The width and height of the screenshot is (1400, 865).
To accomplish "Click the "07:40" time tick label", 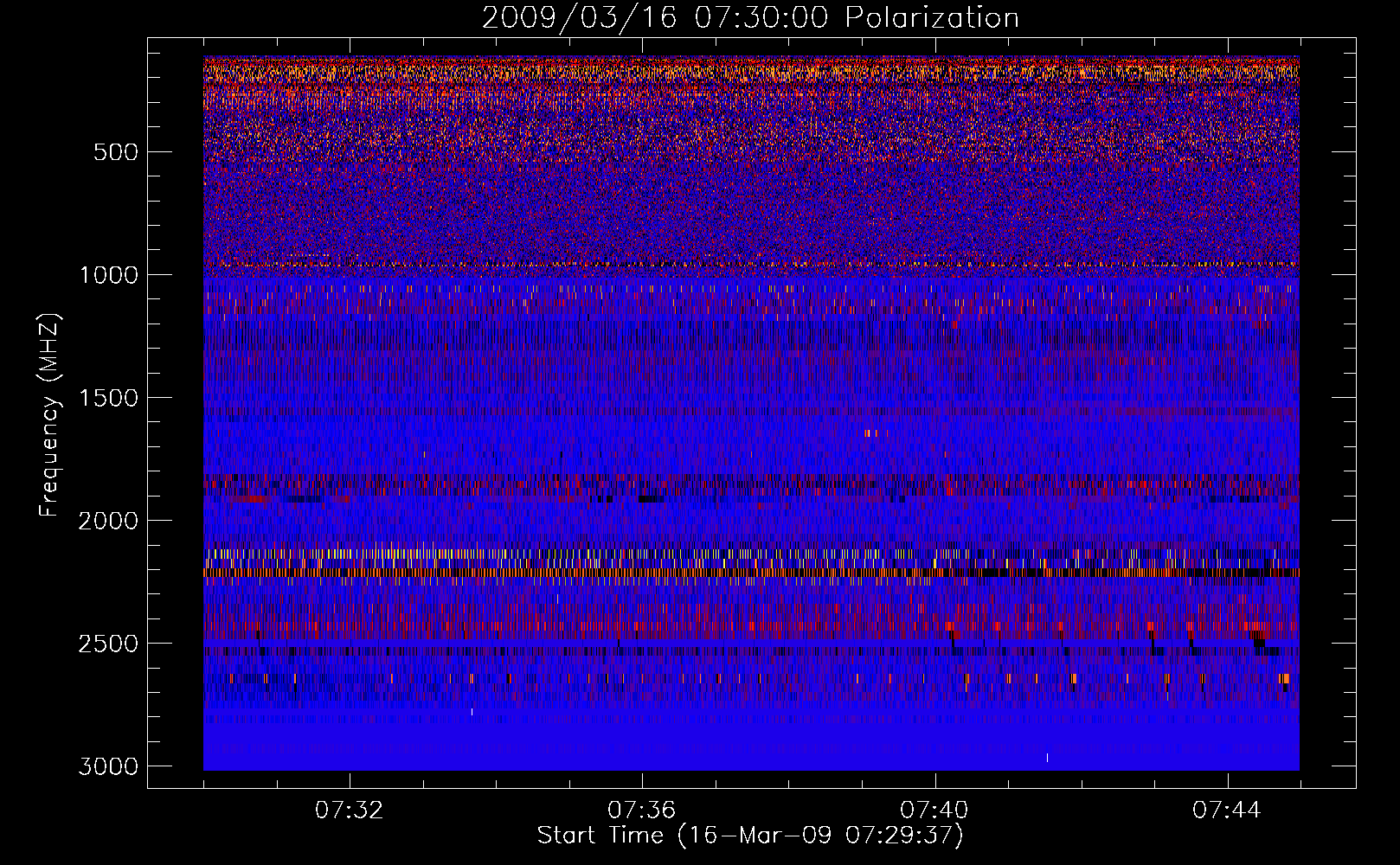I will point(934,811).
